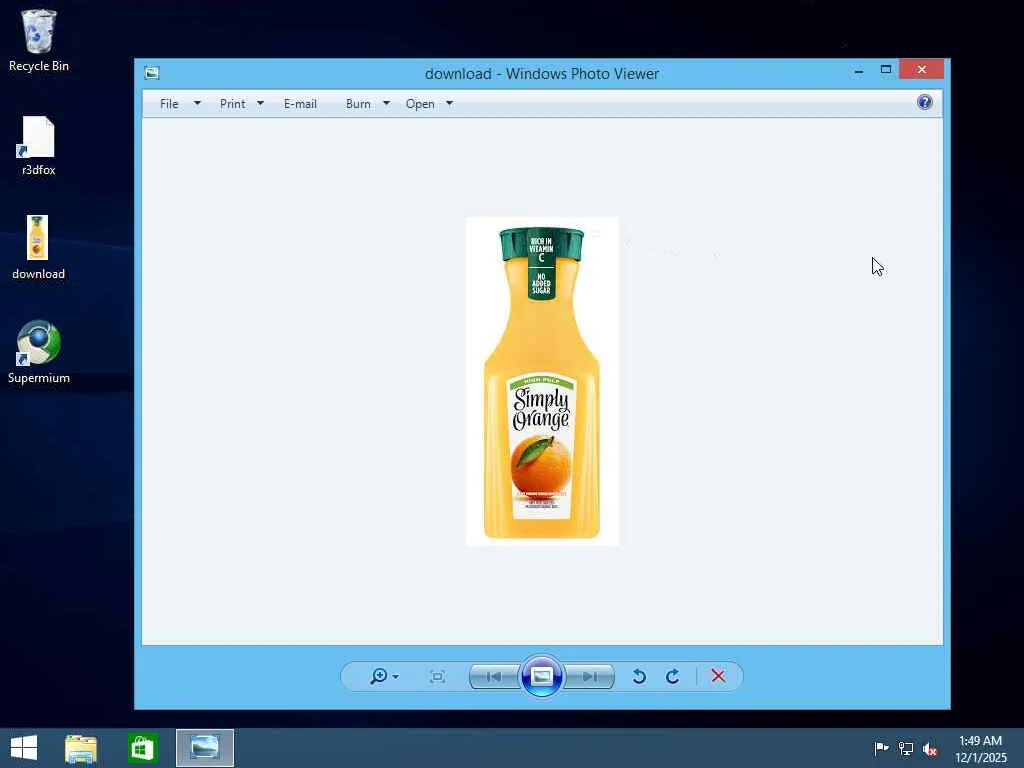Viewport: 1024px width, 768px height.
Task: Click the muted volume tray icon
Action: 930,749
